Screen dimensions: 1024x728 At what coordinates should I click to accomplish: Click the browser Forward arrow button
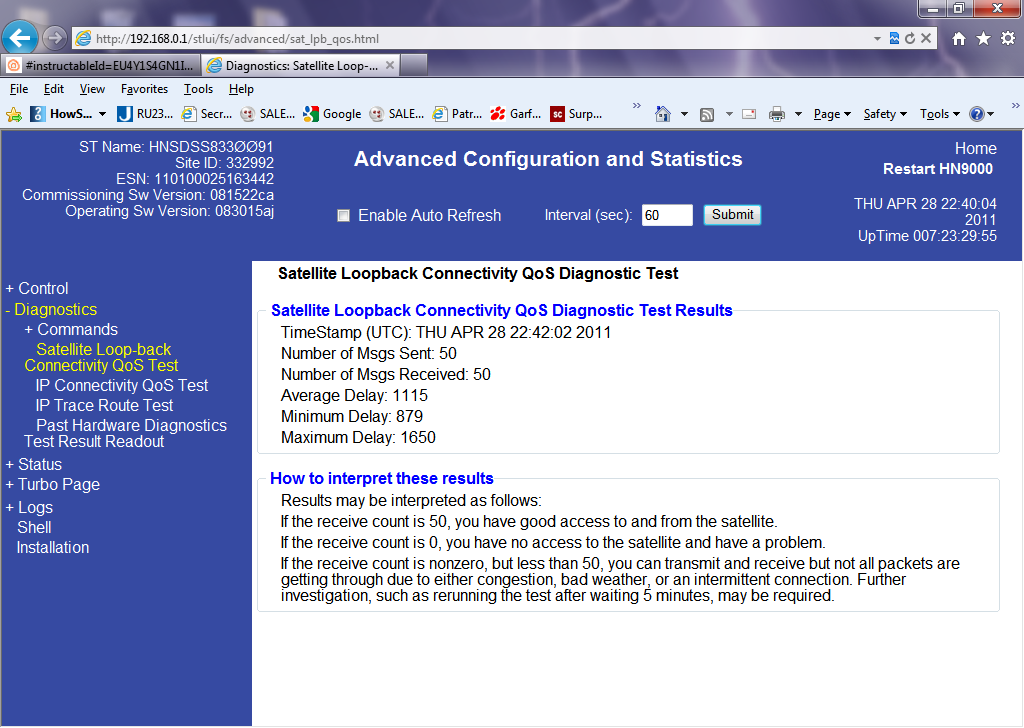(55, 39)
